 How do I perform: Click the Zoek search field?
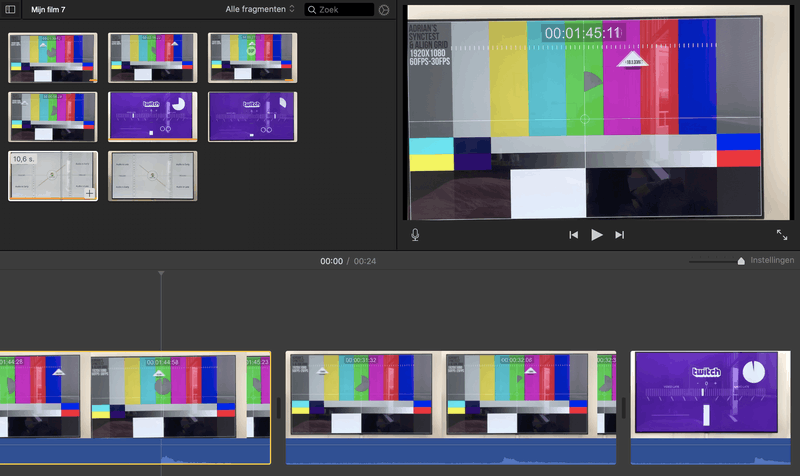pyautogui.click(x=339, y=10)
